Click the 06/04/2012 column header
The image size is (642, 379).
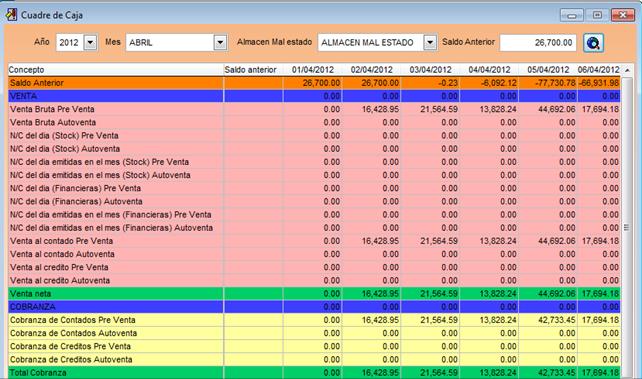[x=599, y=70]
